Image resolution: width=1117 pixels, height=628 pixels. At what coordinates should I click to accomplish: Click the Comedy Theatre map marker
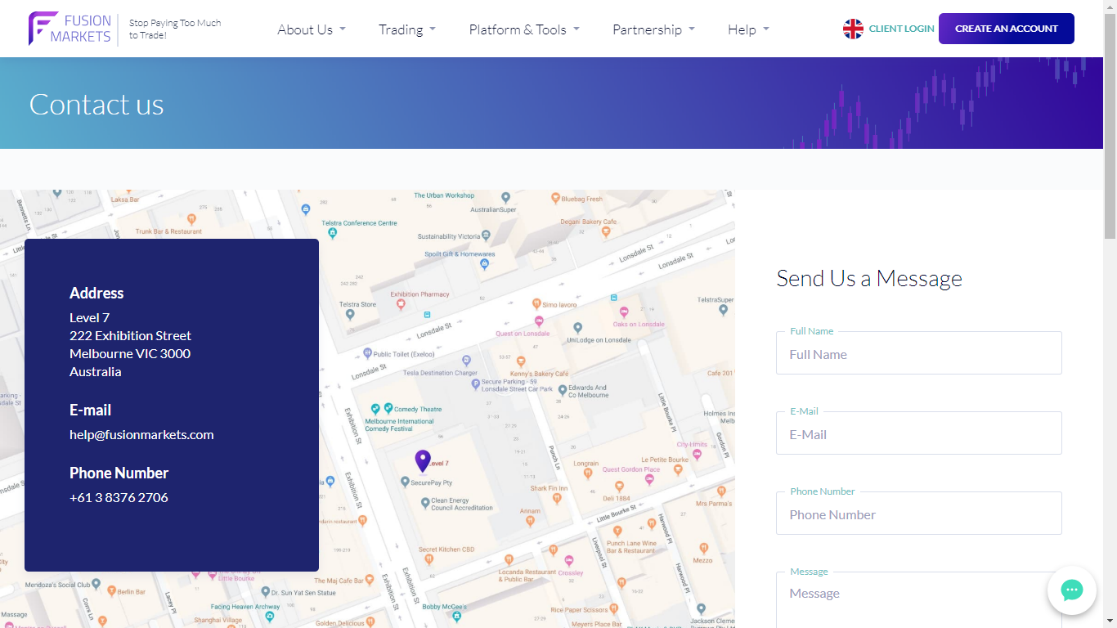pos(388,409)
